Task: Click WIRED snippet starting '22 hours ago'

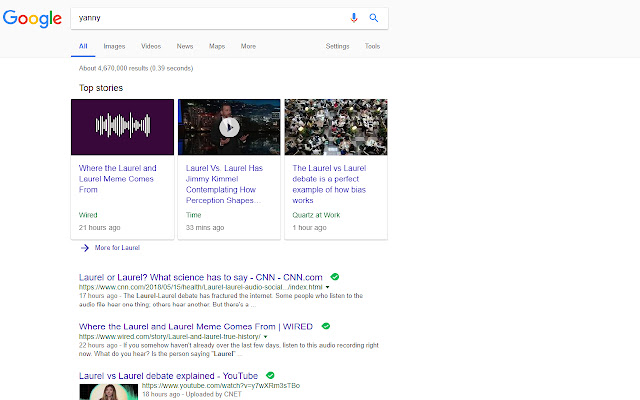Action: [x=229, y=349]
